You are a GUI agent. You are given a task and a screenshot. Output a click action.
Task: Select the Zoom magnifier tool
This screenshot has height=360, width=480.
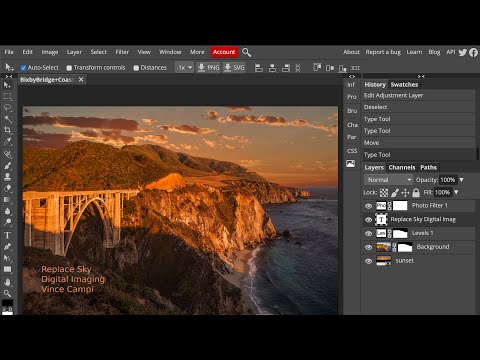(x=7, y=293)
